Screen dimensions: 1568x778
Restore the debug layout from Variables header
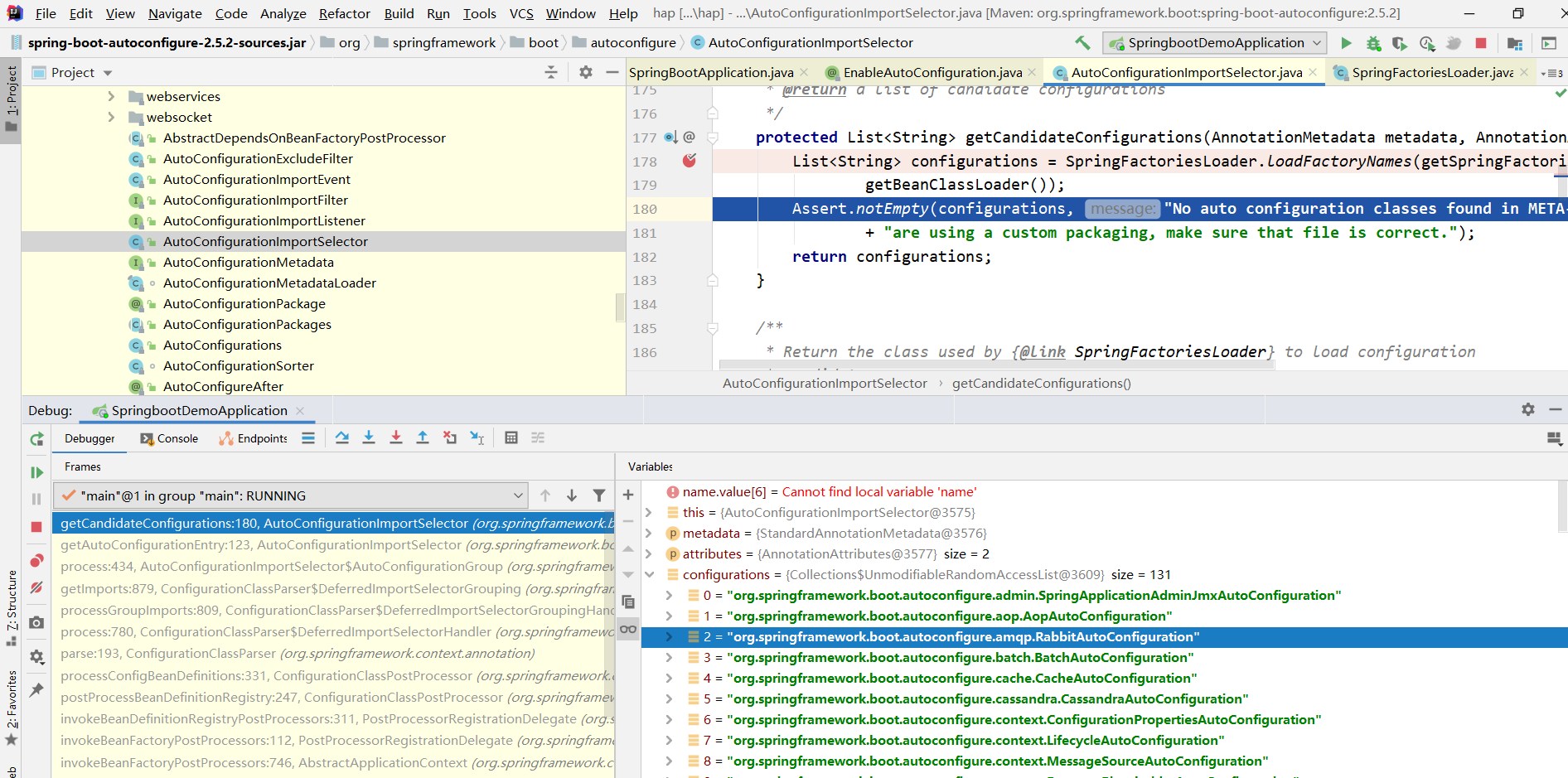click(1554, 438)
